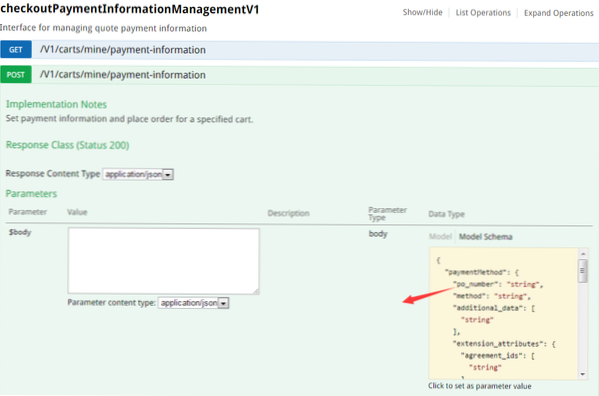
Task: Switch to the Model Schema tab
Action: tap(486, 237)
